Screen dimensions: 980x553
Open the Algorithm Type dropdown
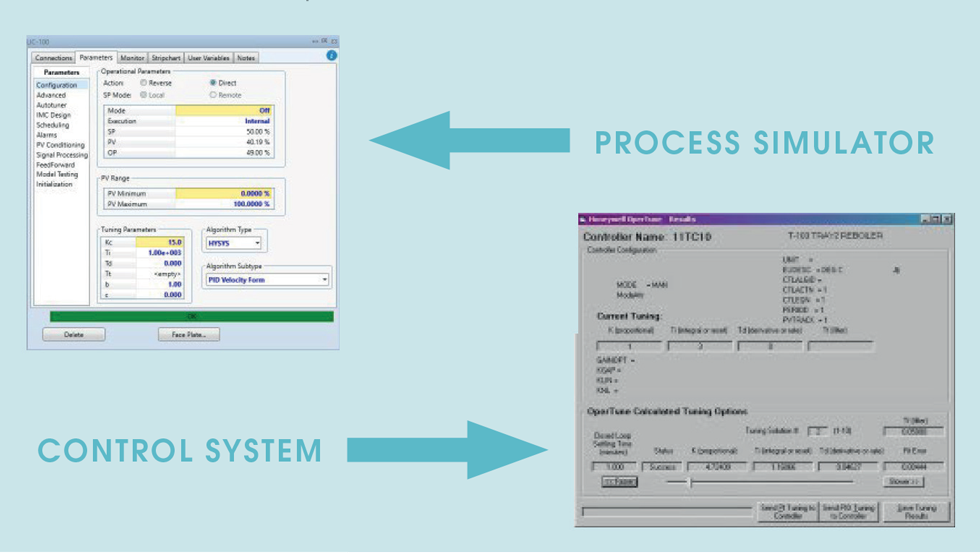[233, 242]
